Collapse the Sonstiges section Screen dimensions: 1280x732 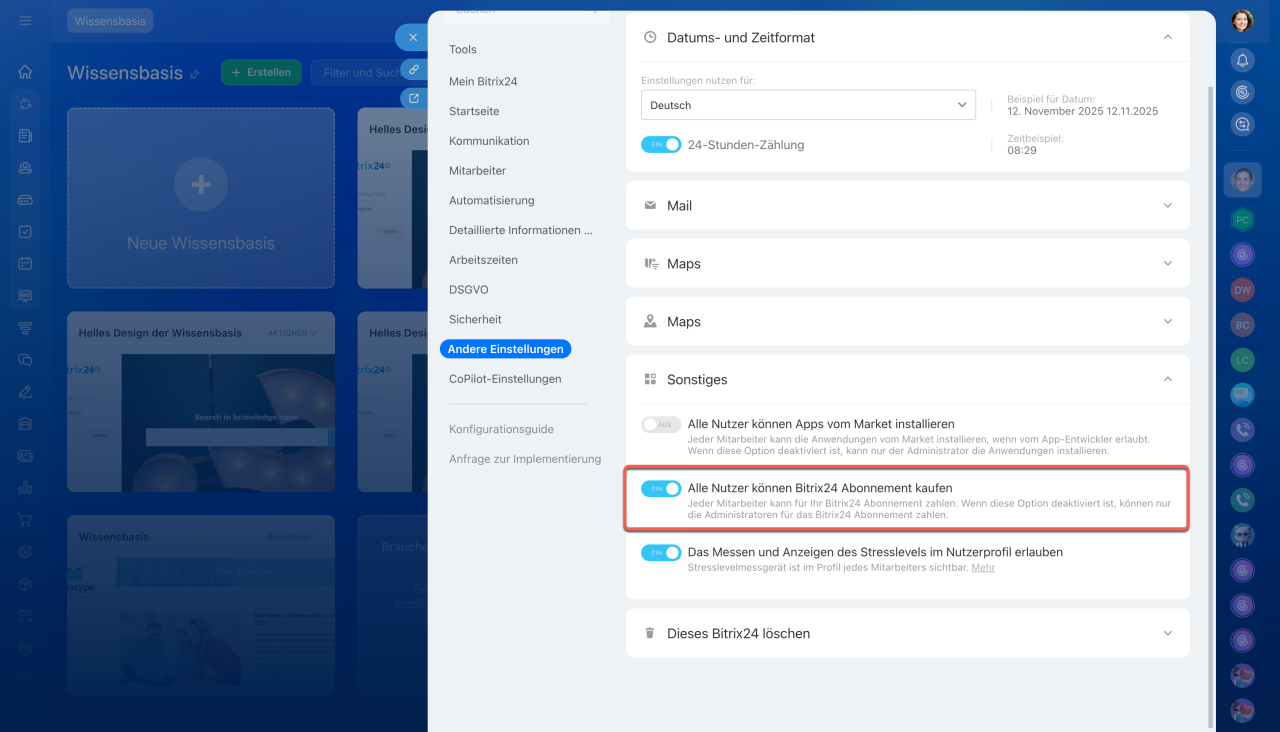pos(1167,379)
